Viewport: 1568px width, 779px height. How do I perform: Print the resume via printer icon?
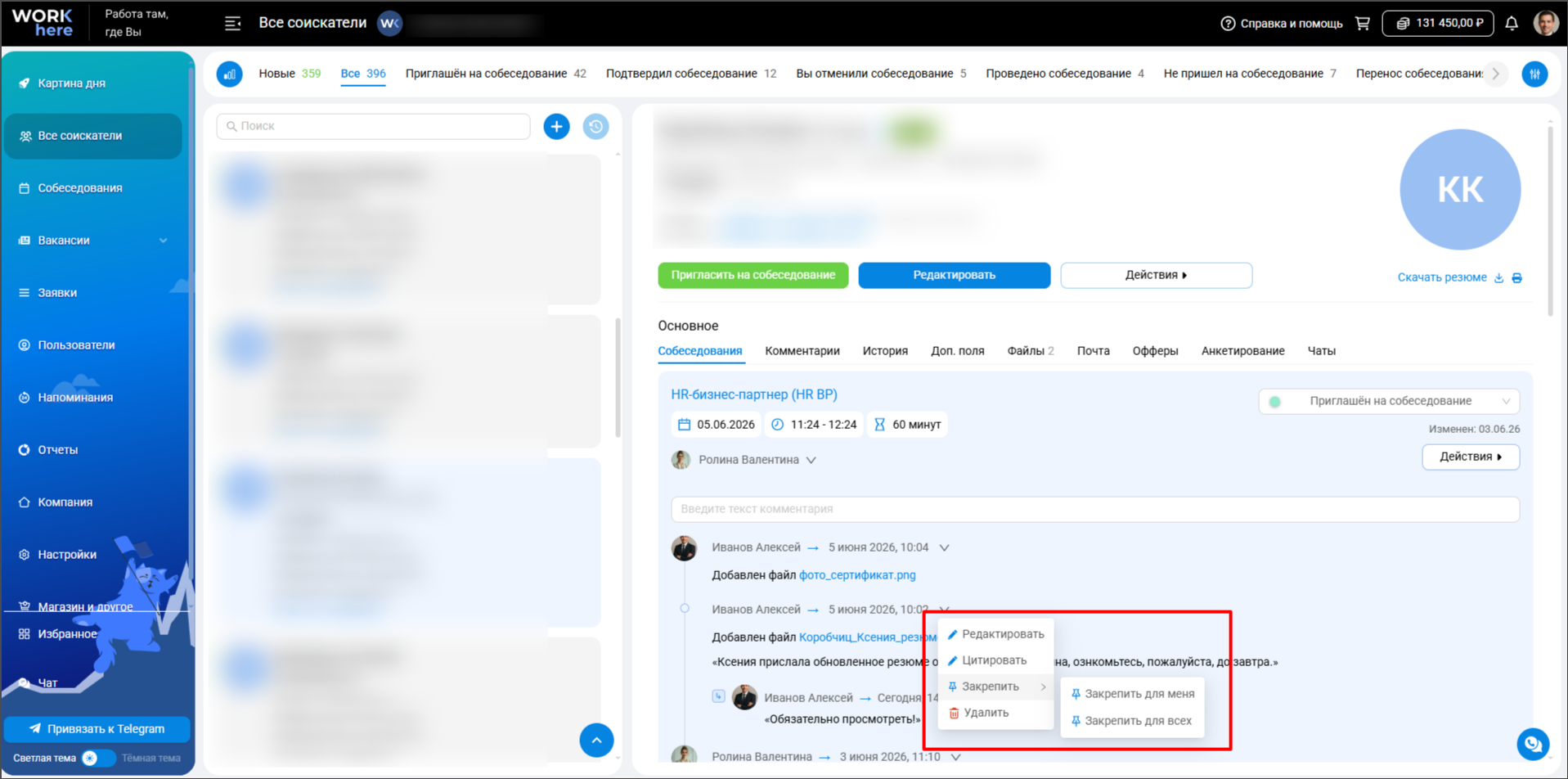(x=1517, y=278)
